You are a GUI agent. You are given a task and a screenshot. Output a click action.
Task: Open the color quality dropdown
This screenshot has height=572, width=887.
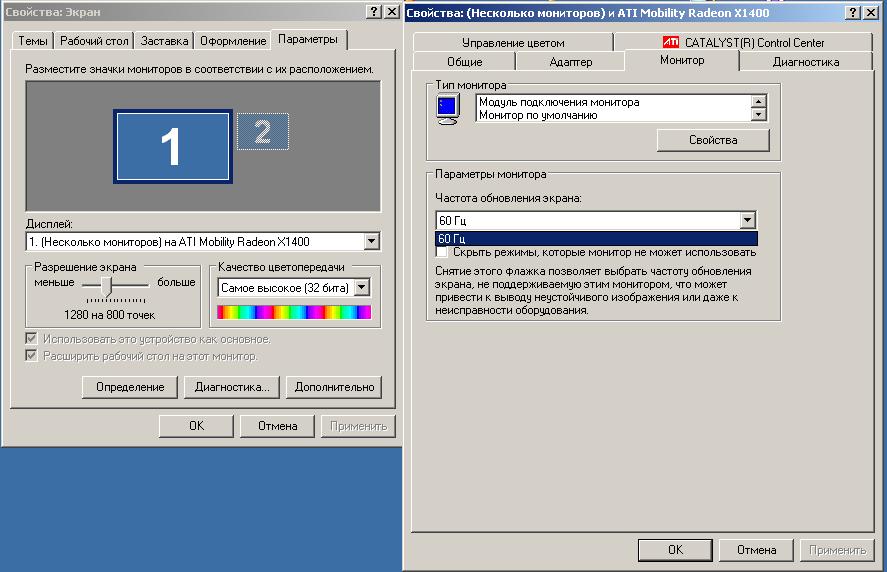(x=362, y=287)
